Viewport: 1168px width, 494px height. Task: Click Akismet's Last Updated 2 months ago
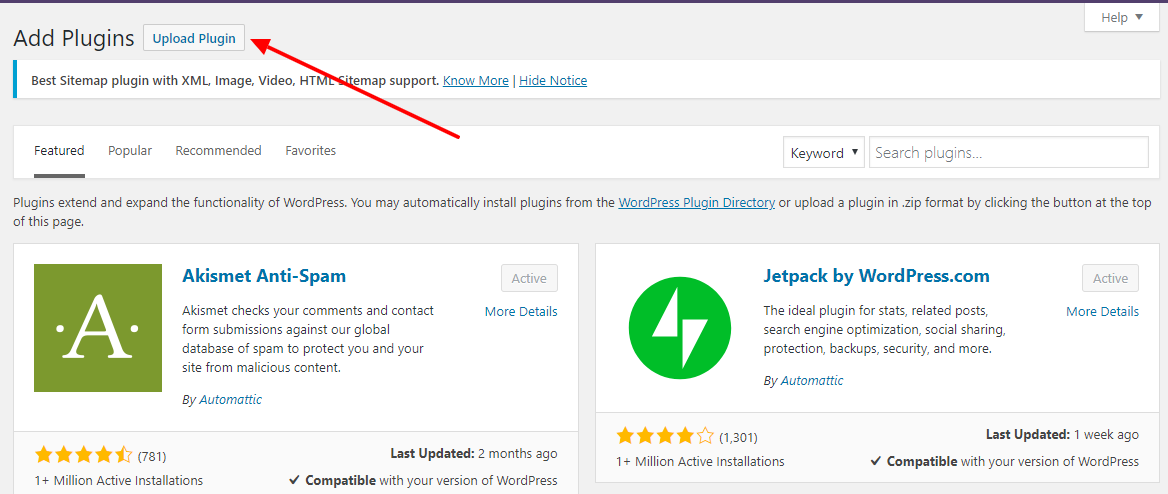[x=474, y=453]
